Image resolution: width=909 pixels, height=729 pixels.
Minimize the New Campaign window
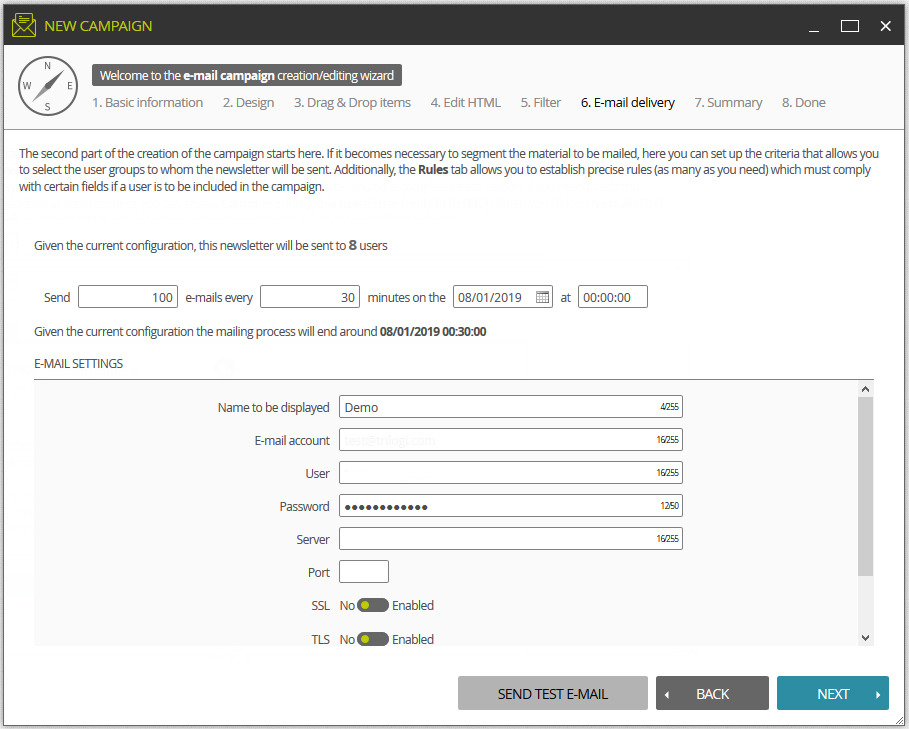tap(814, 27)
